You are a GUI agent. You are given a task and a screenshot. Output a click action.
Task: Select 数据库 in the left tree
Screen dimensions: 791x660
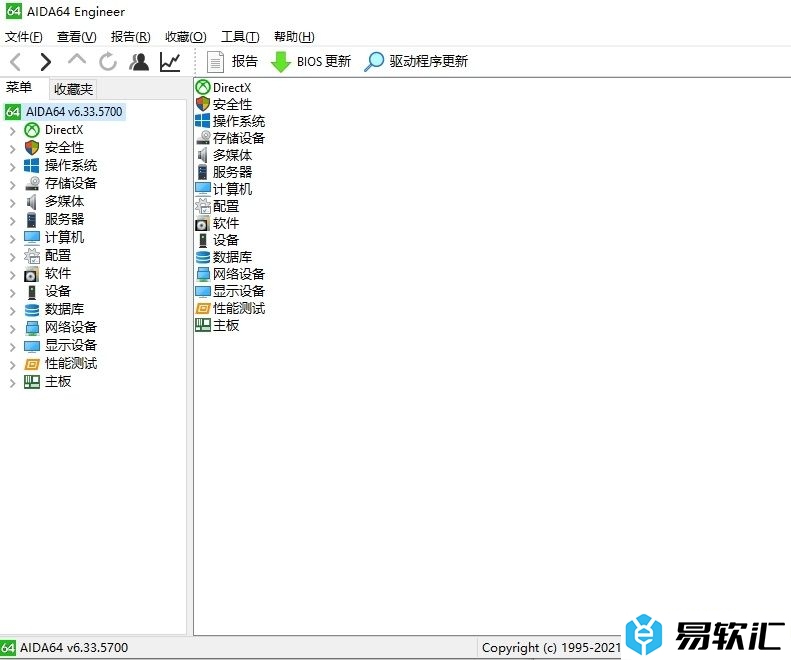[64, 309]
